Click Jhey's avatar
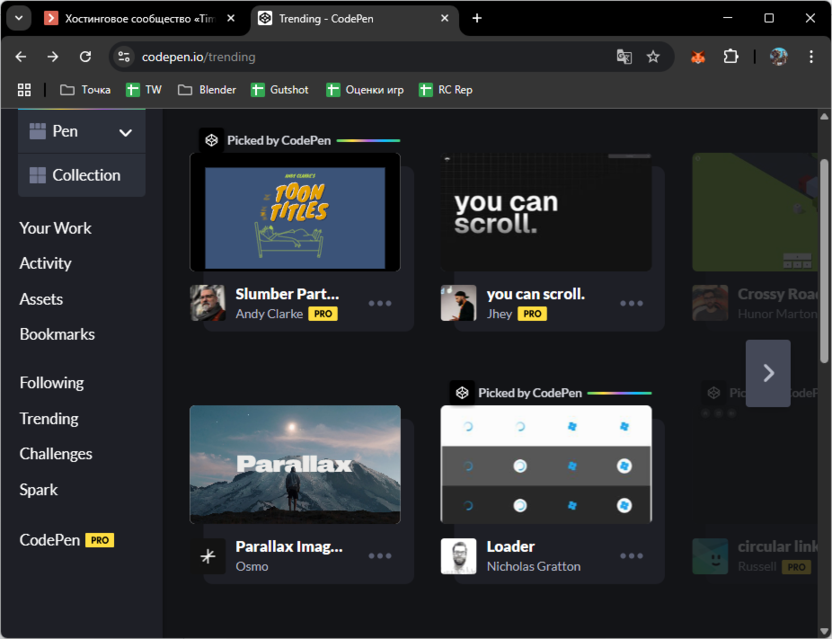 click(x=458, y=303)
